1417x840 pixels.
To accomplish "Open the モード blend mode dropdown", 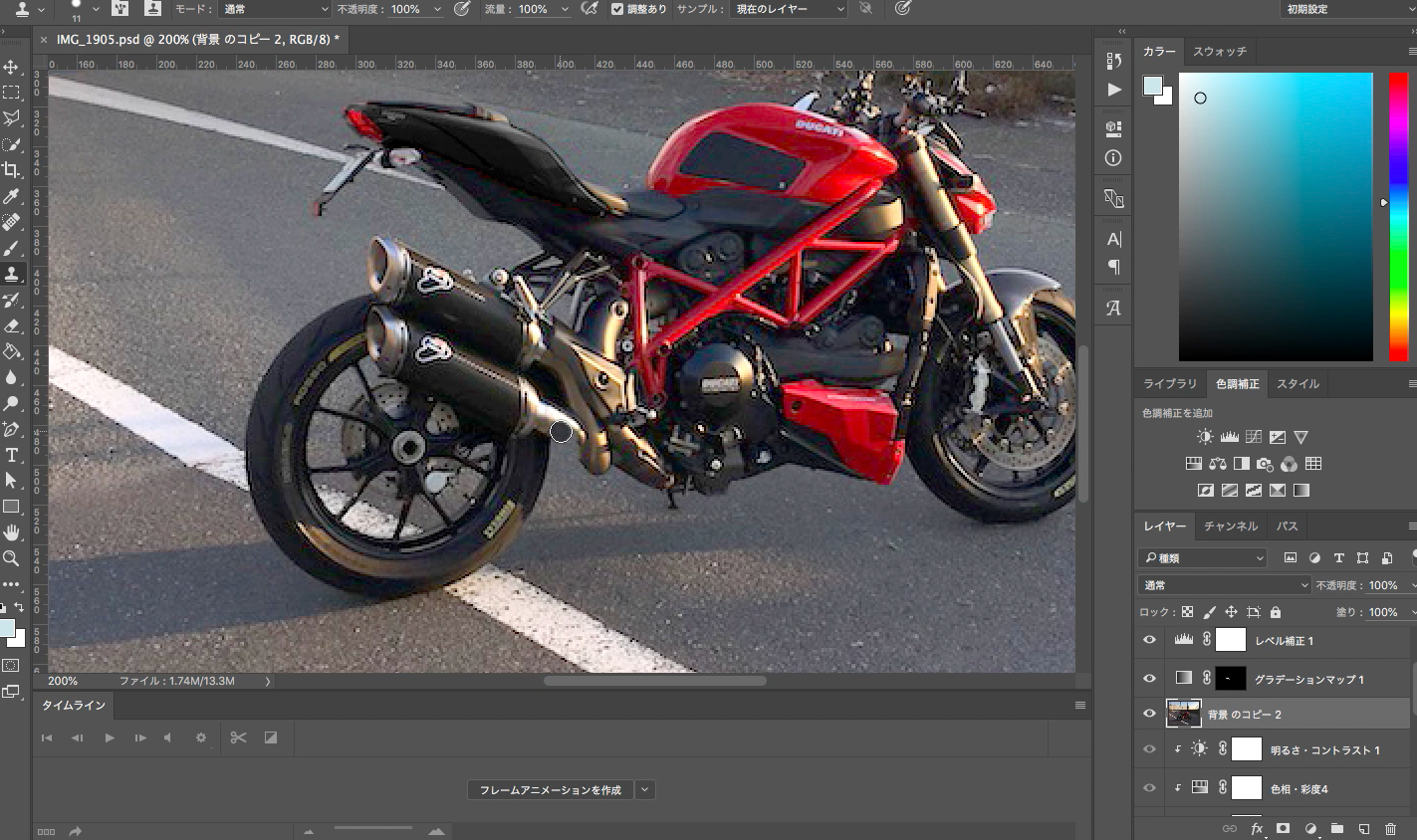I will pos(275,9).
